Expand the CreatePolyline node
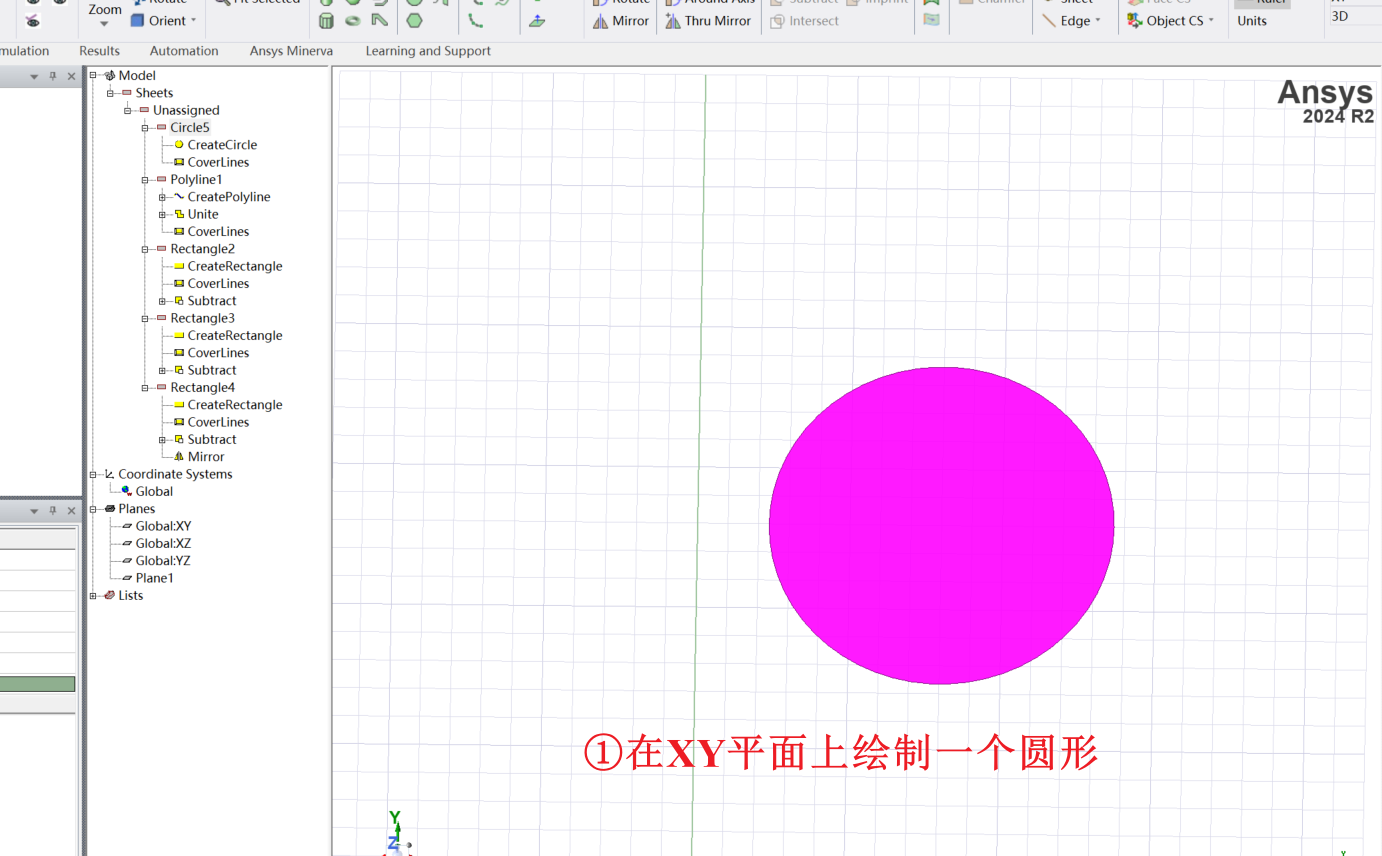The image size is (1382, 856). click(x=162, y=197)
